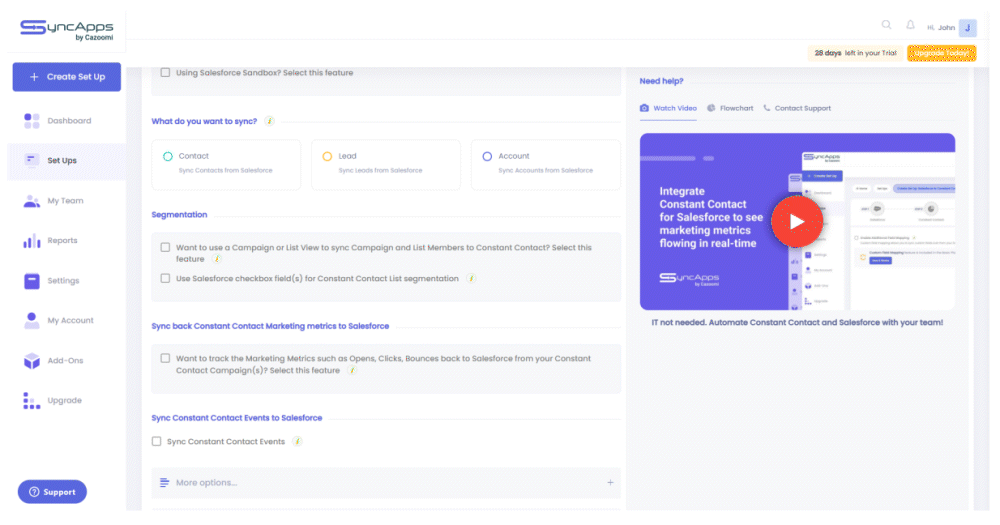1000x525 pixels.
Task: Enable Campaign or List View sync checkbox
Action: pos(165,248)
